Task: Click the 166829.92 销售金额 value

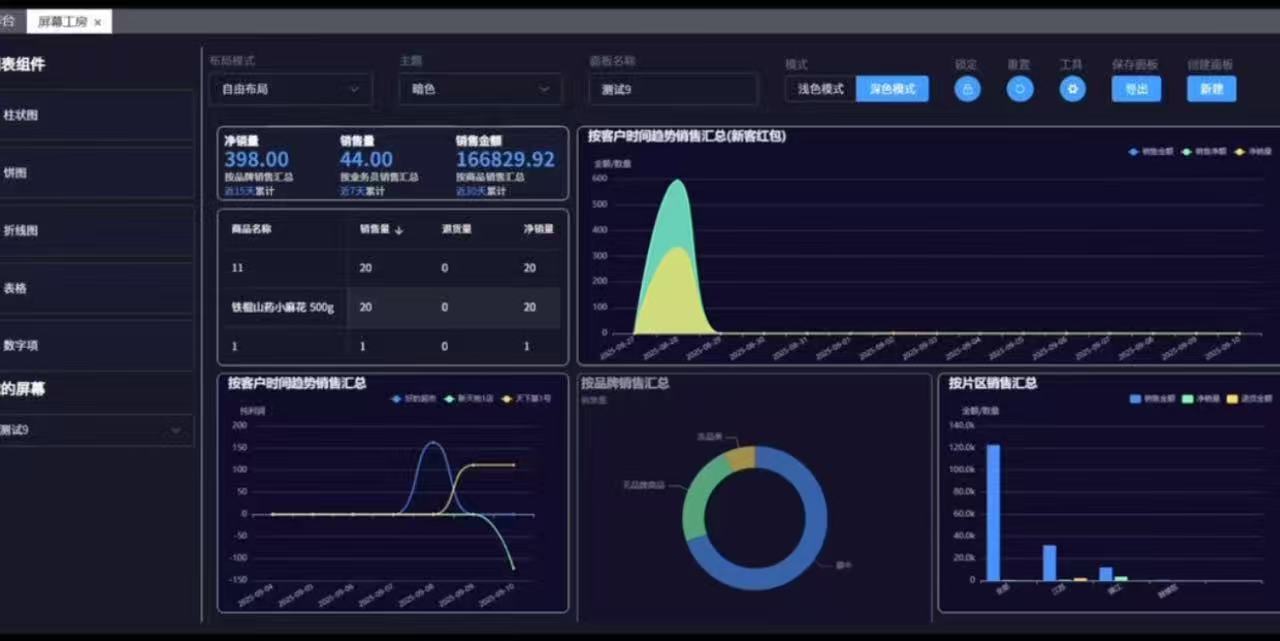Action: (x=505, y=159)
